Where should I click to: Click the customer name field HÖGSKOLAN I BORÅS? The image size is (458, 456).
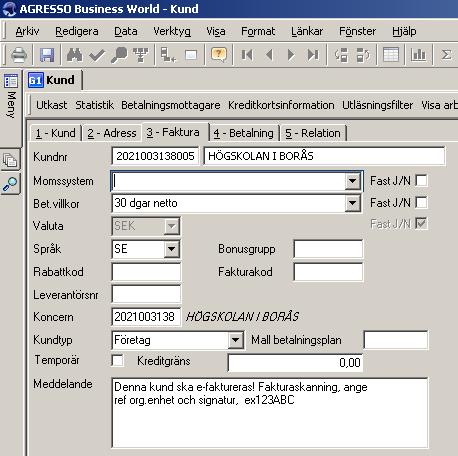click(x=324, y=156)
